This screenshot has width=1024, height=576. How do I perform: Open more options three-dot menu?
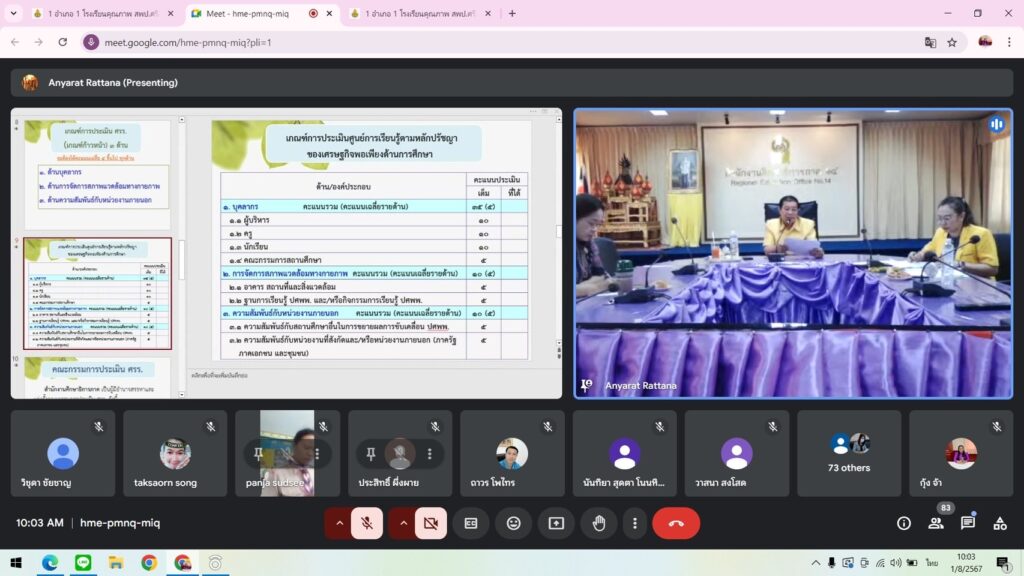[634, 523]
